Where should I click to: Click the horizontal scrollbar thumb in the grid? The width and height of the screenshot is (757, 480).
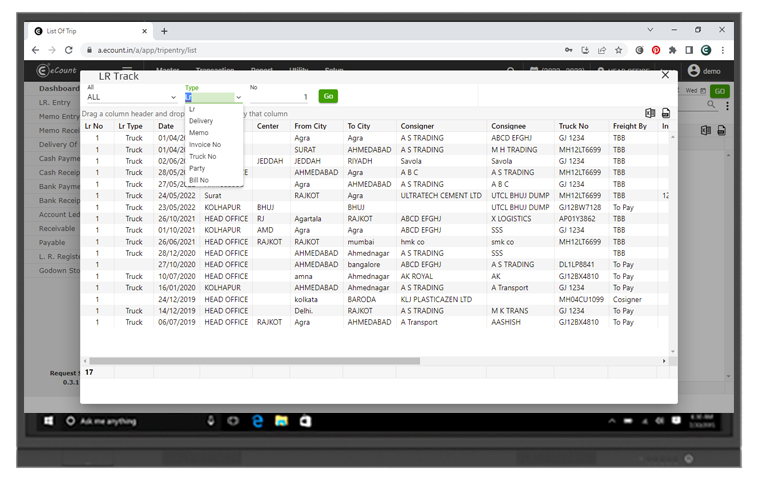pyautogui.click(x=254, y=361)
